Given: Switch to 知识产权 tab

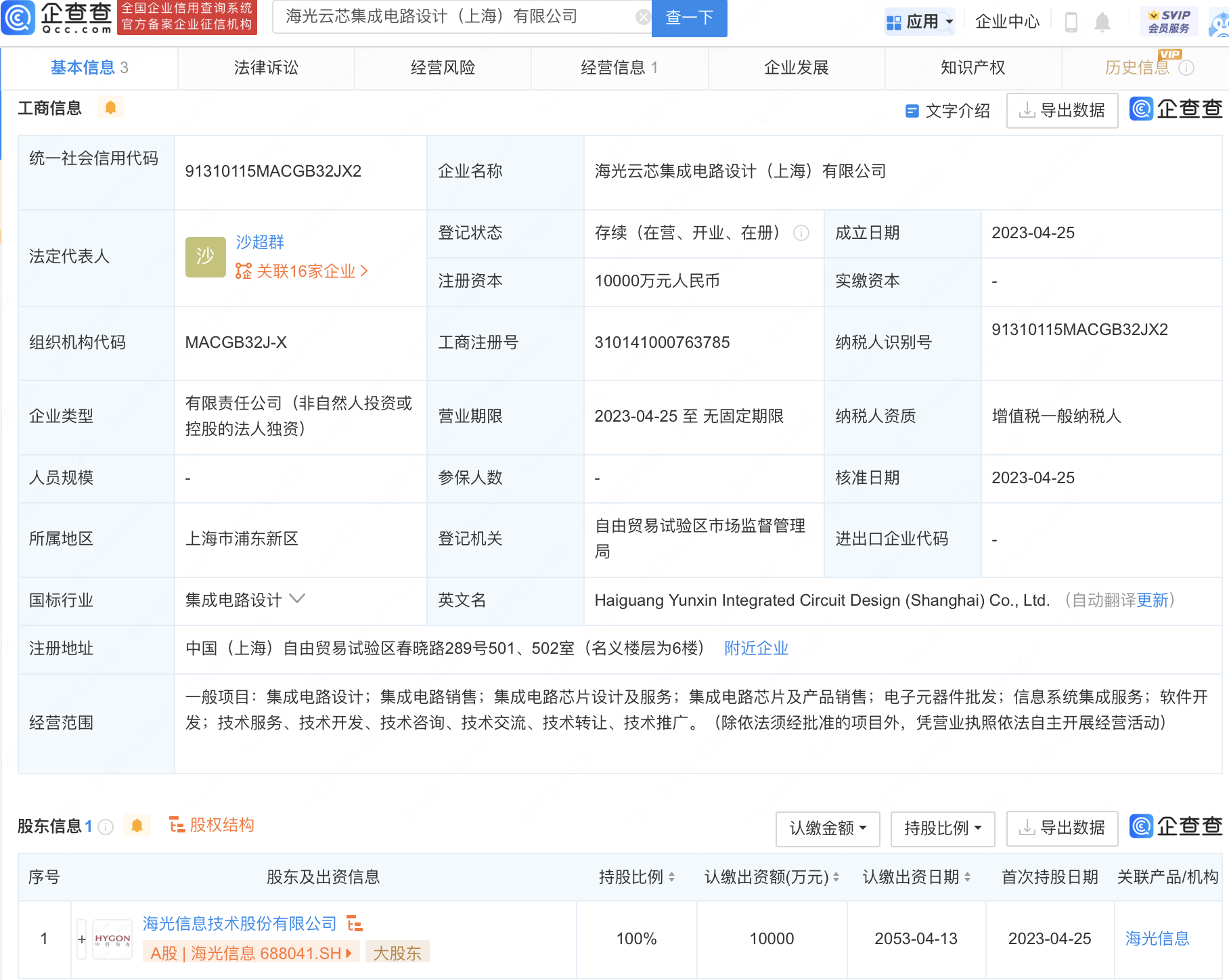Looking at the screenshot, I should [973, 68].
